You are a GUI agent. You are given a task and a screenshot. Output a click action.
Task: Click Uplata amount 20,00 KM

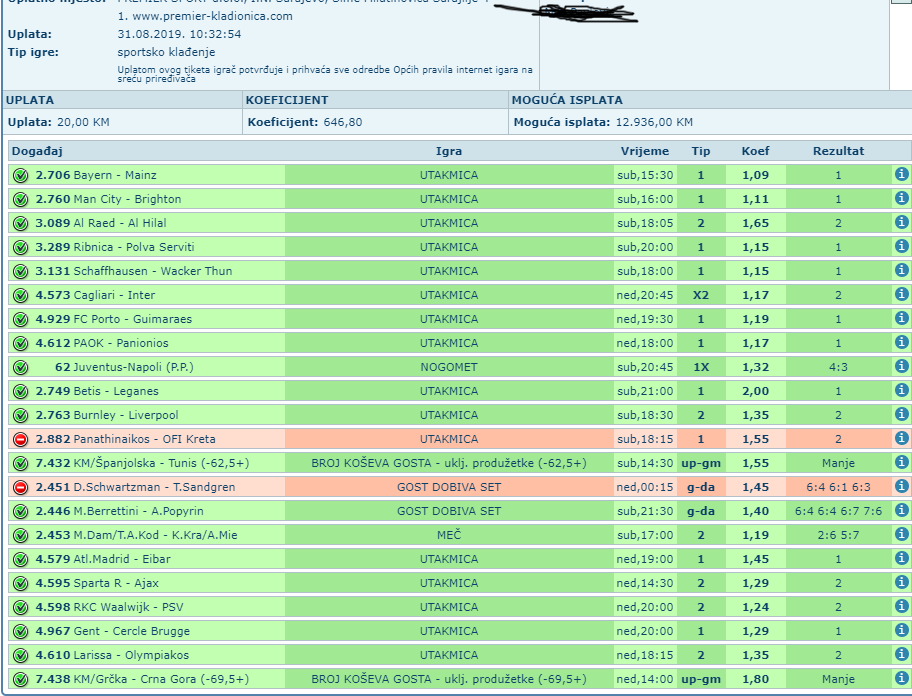tap(83, 122)
